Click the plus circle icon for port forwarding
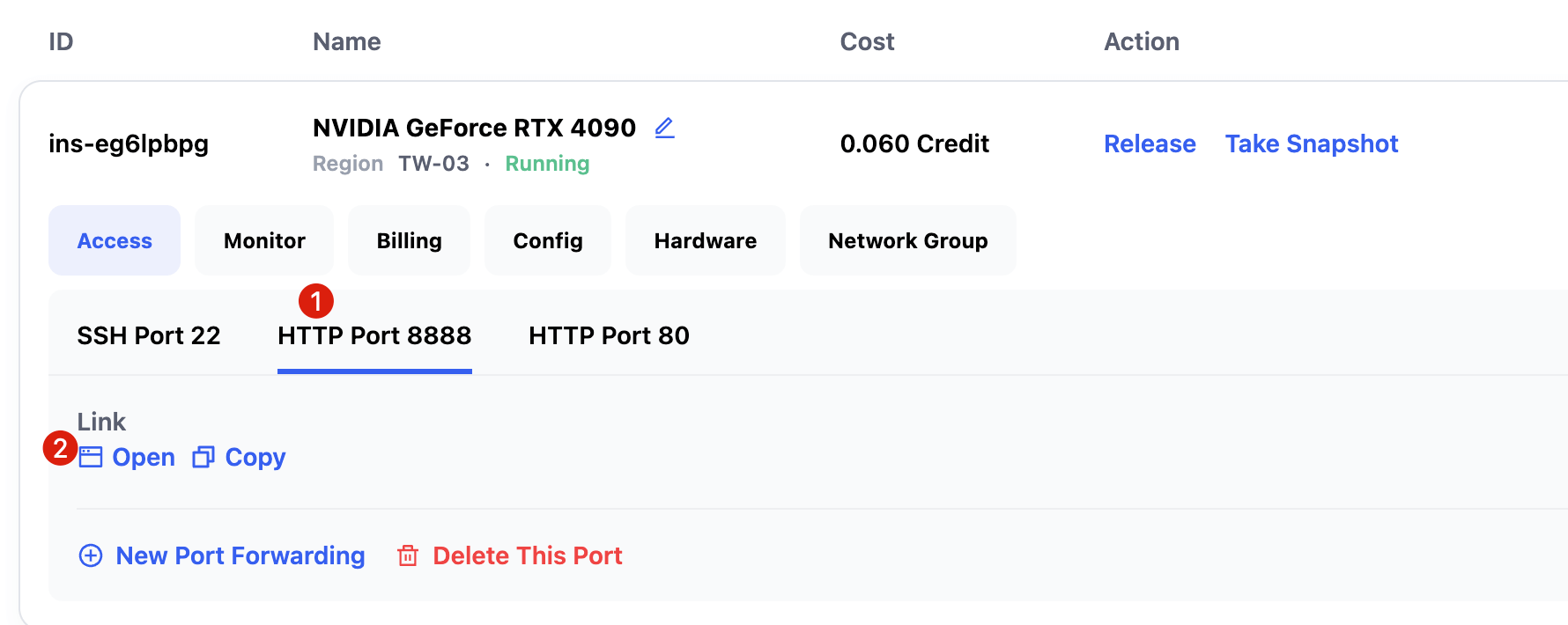 point(91,555)
